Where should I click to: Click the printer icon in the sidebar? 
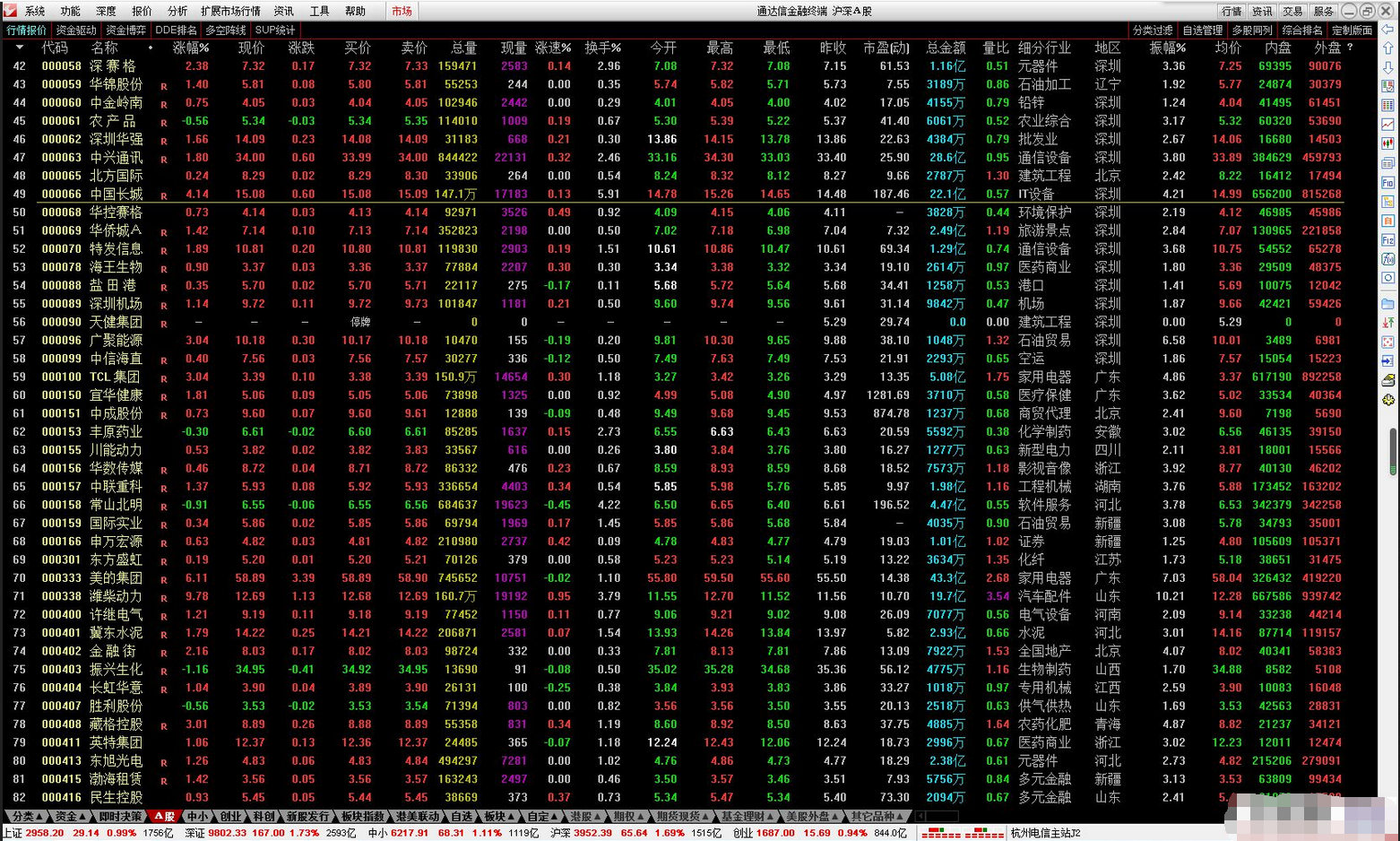click(1388, 380)
